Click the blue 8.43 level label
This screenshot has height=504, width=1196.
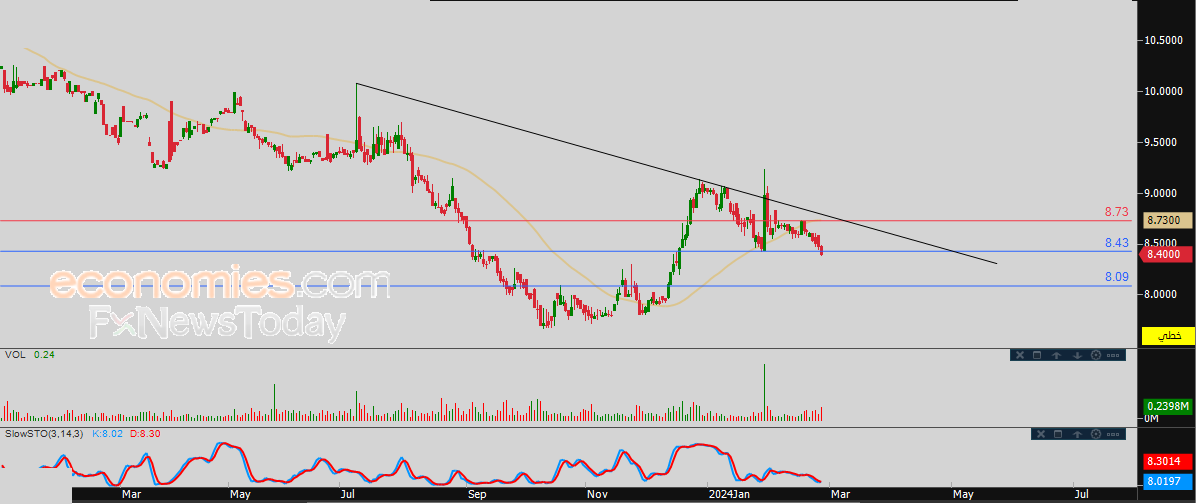[x=1116, y=243]
